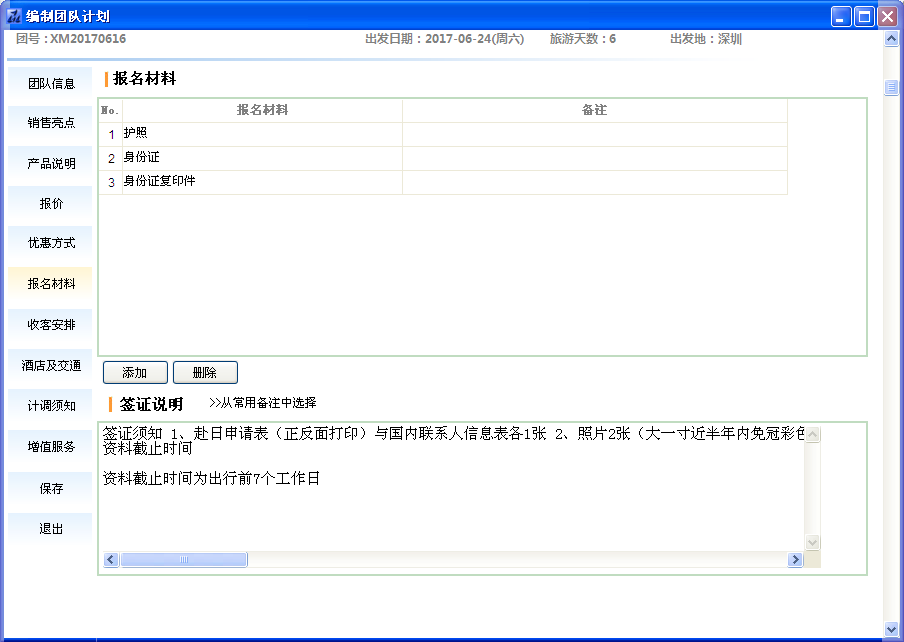Click the 团号 XM20170616 text

71,39
